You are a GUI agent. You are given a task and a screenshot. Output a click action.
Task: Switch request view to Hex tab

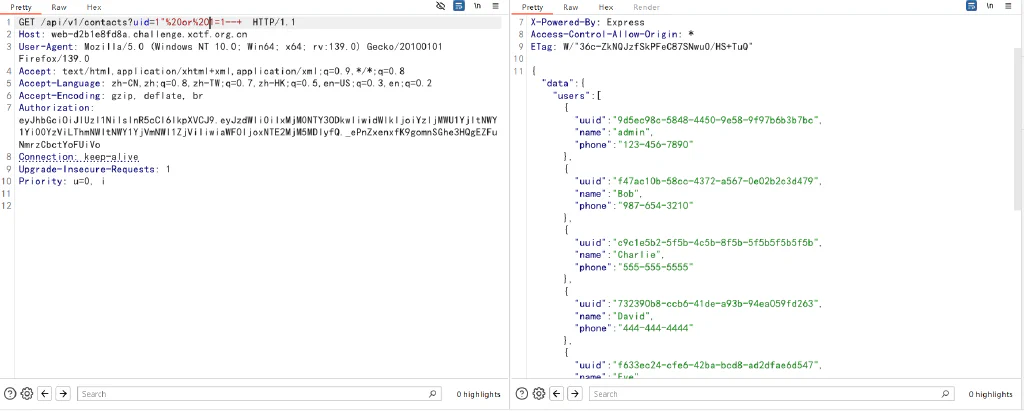click(93, 7)
